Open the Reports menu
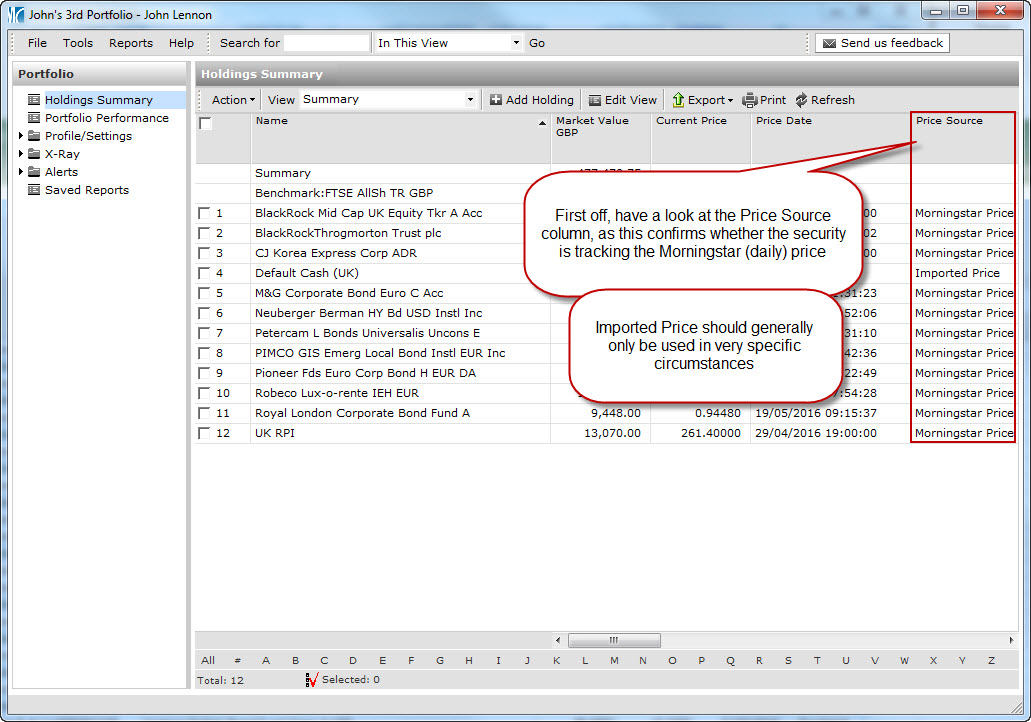Viewport: 1031px width, 722px height. [131, 43]
